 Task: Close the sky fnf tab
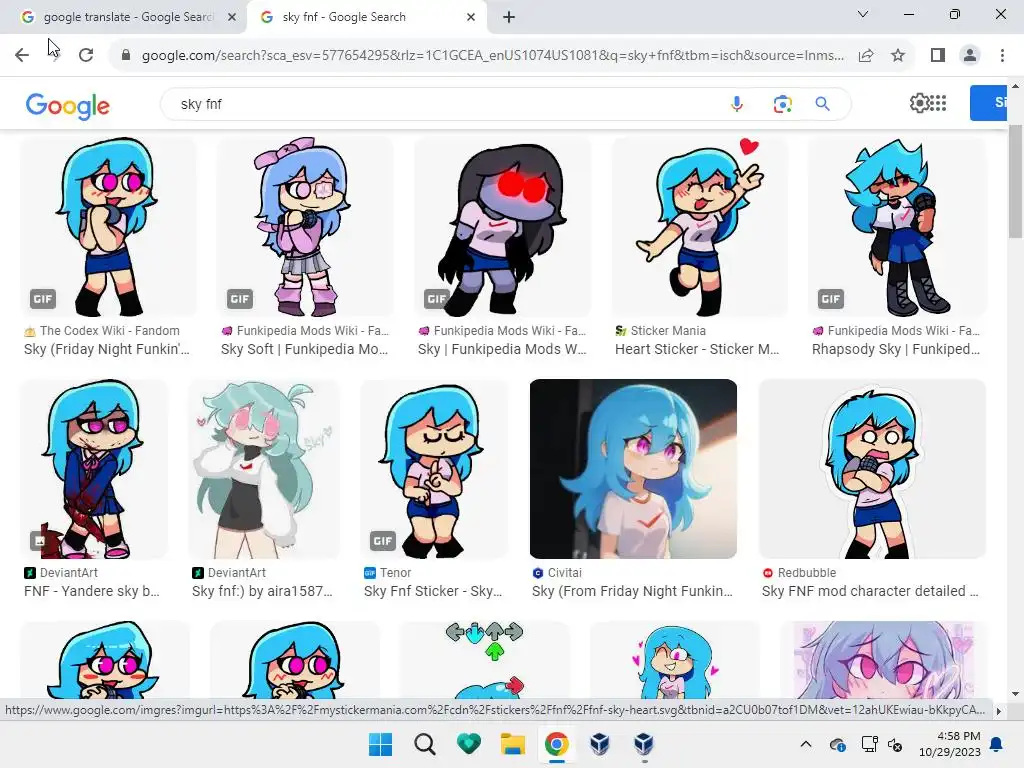(x=471, y=17)
